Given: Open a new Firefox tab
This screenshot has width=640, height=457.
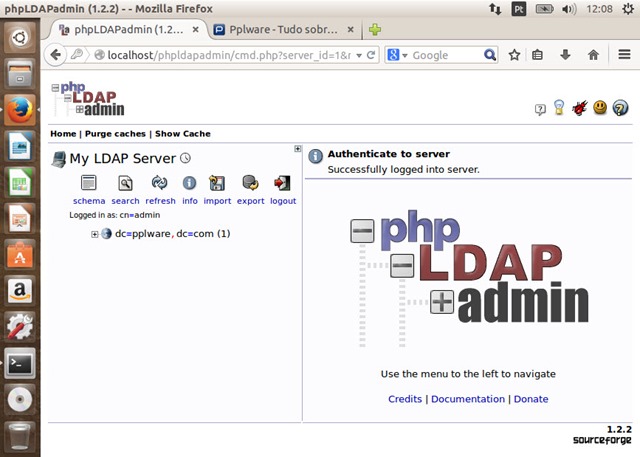Looking at the screenshot, I should 375,29.
